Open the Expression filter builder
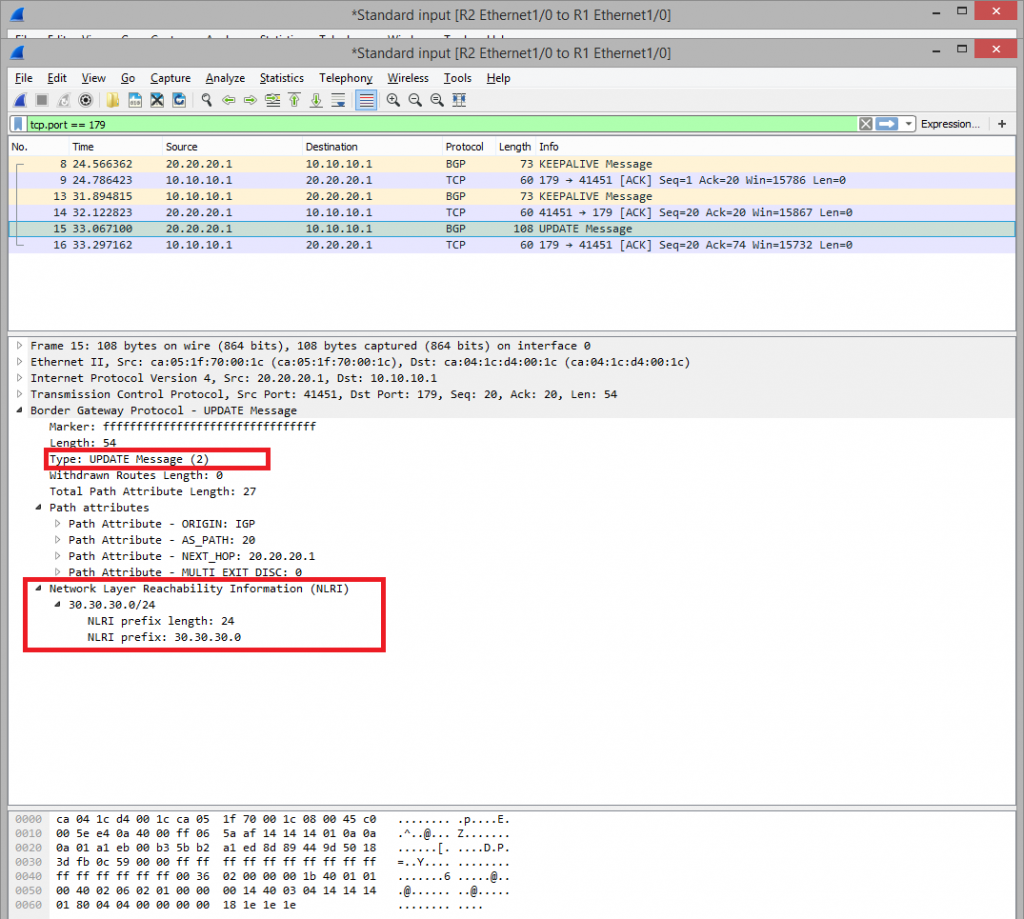 tap(950, 124)
